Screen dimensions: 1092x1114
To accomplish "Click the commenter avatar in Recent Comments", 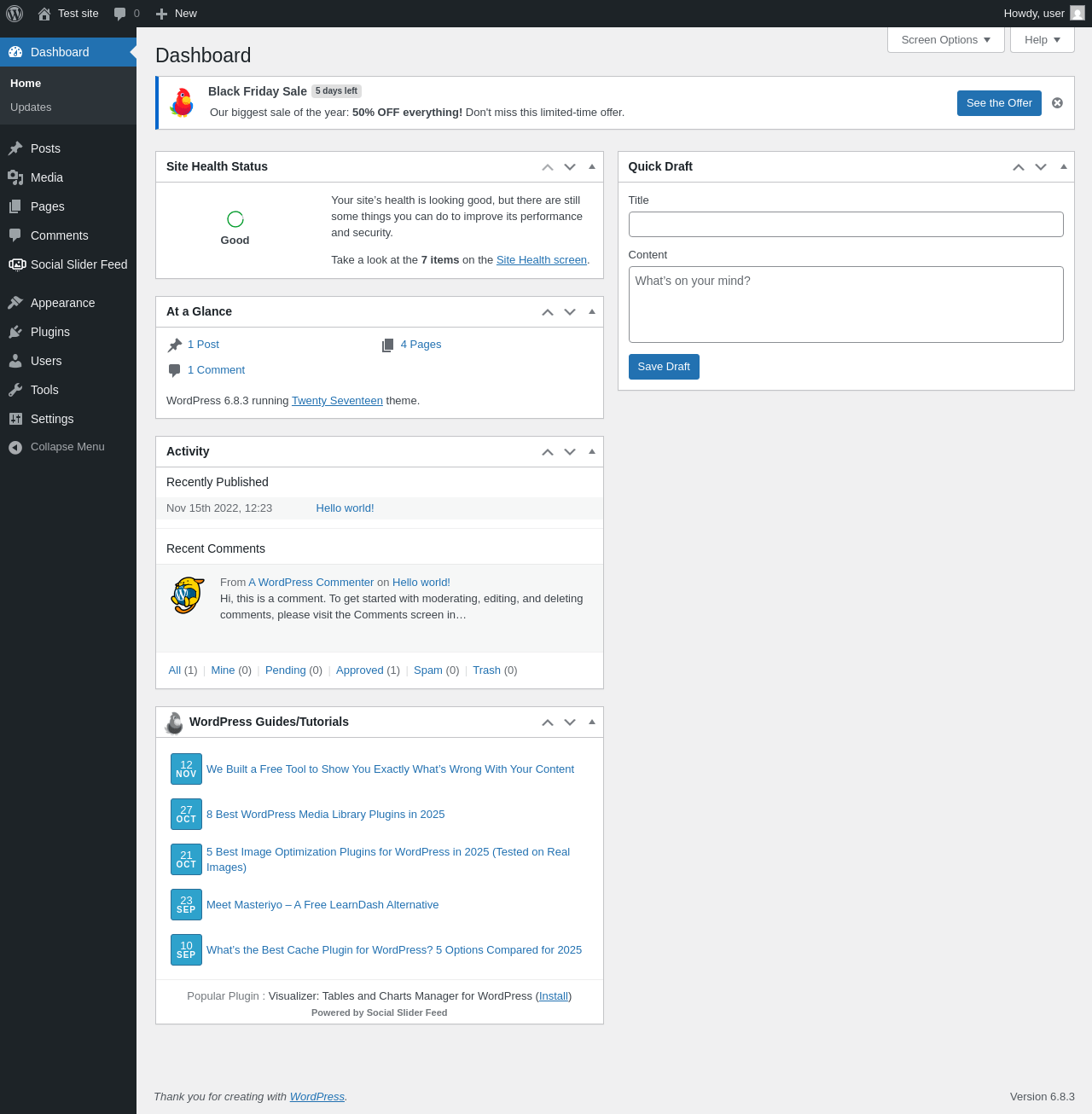I will [188, 595].
